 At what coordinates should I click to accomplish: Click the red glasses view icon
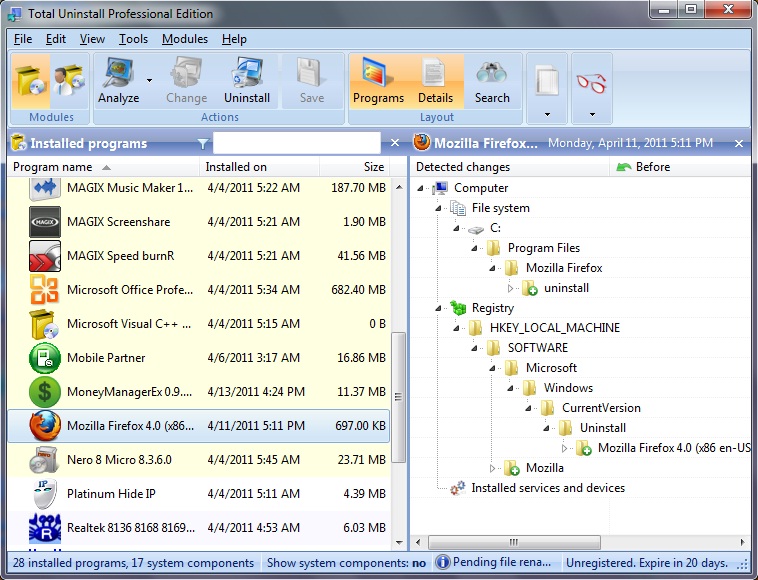click(x=592, y=83)
